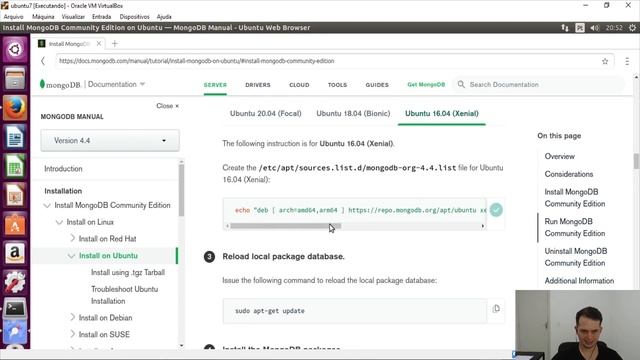Image resolution: width=640 pixels, height=360 pixels.
Task: Open sound volume indicator
Action: (595, 28)
